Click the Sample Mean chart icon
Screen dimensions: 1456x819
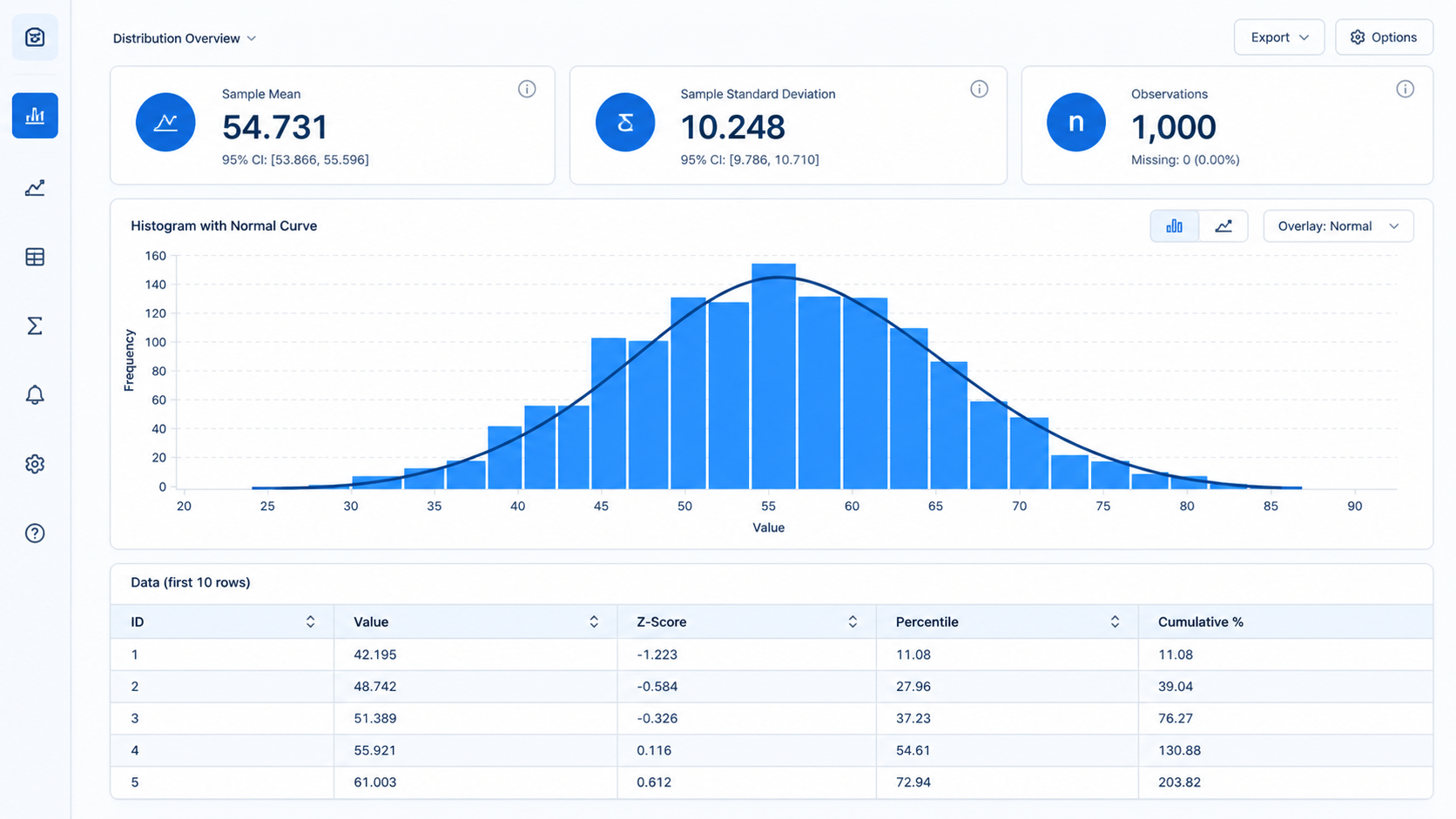tap(165, 122)
